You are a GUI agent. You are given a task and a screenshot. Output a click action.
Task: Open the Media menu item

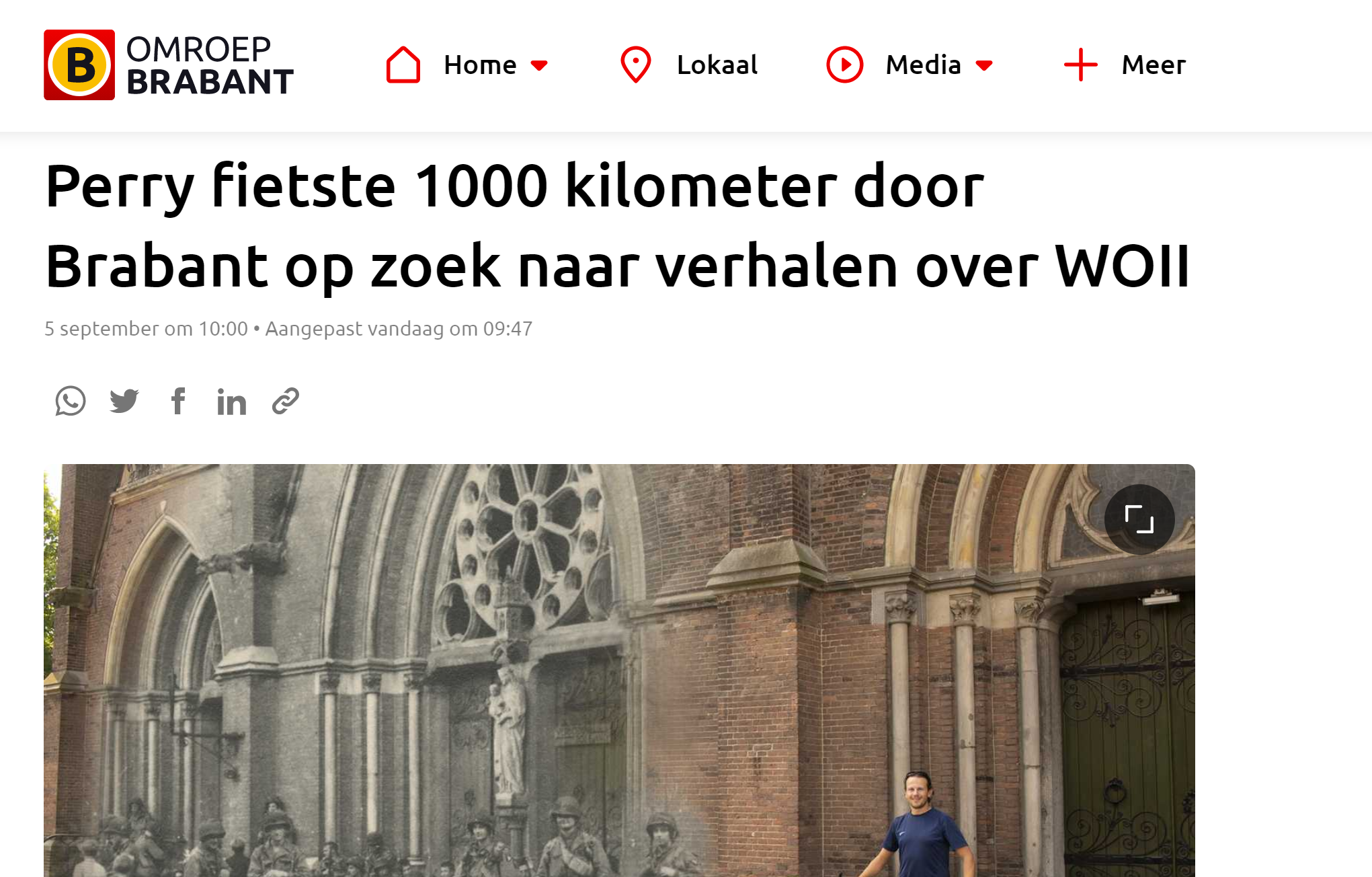[923, 65]
